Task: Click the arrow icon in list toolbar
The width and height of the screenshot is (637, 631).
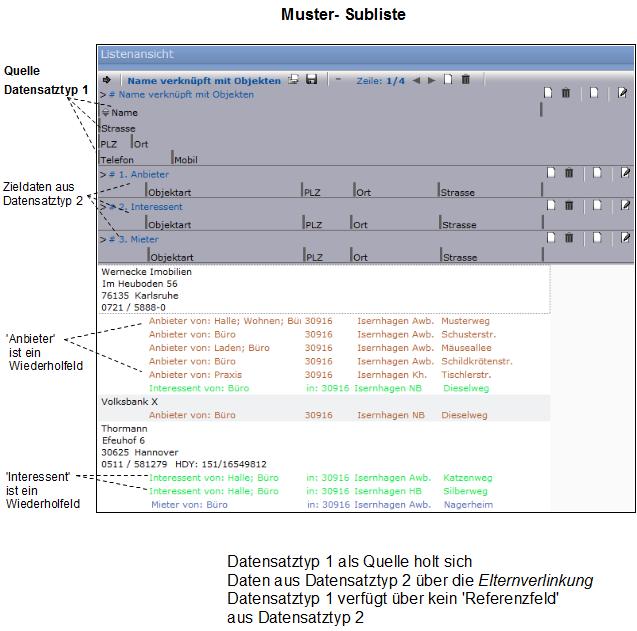Action: 106,80
